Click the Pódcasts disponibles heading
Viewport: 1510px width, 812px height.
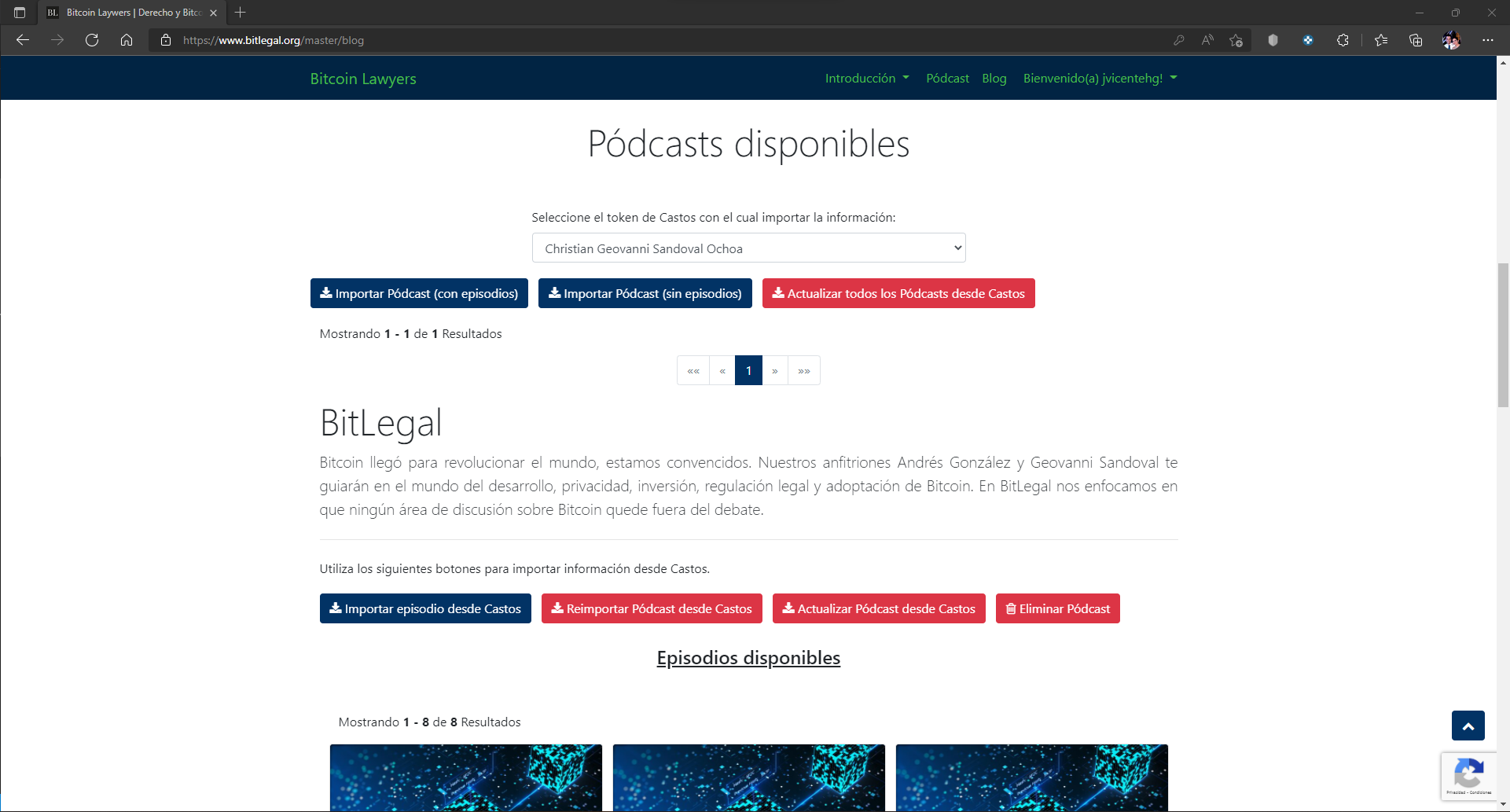(748, 144)
